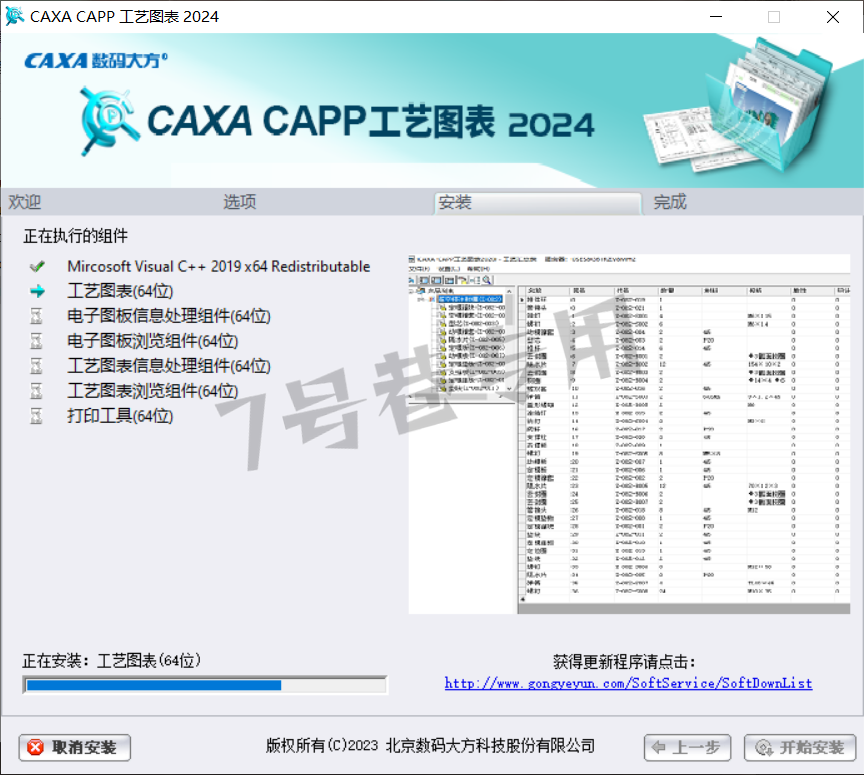
Task: Click the 正在安装: 工艺图表(64位) status text
Action: tap(112, 660)
